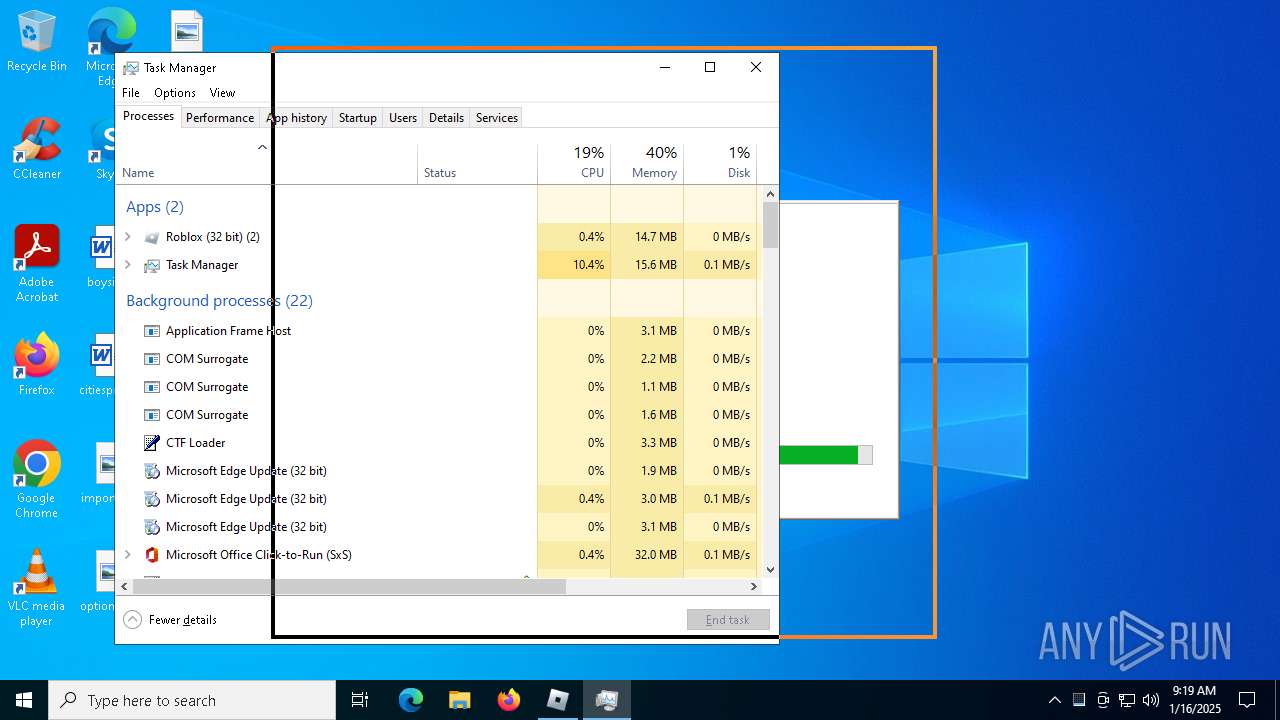1280x720 pixels.
Task: Click the green progress bar behind Task Manager
Action: [819, 455]
